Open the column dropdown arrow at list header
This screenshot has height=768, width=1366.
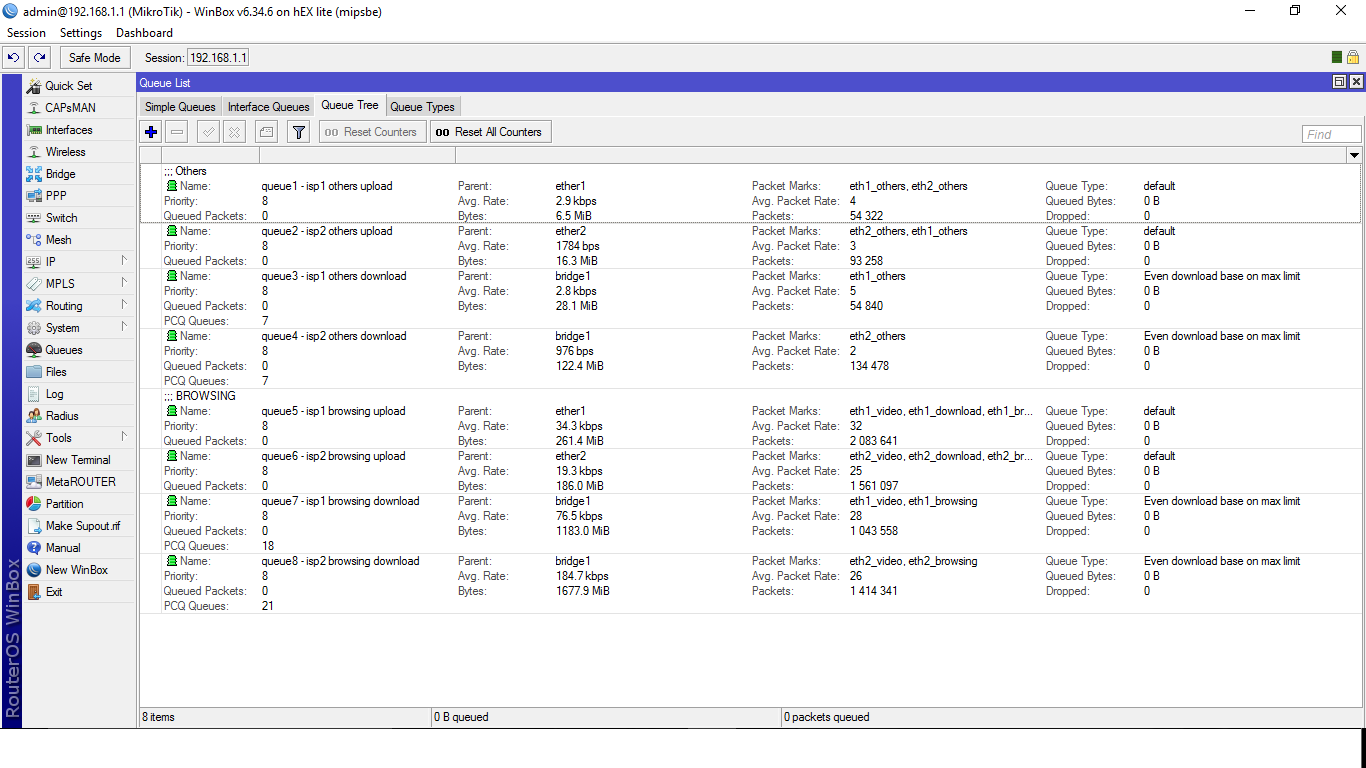click(1353, 155)
